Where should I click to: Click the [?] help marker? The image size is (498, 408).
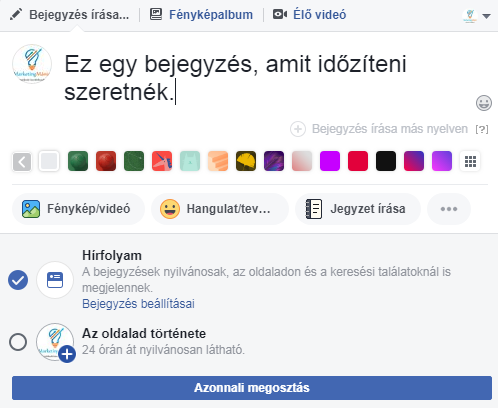tap(482, 129)
